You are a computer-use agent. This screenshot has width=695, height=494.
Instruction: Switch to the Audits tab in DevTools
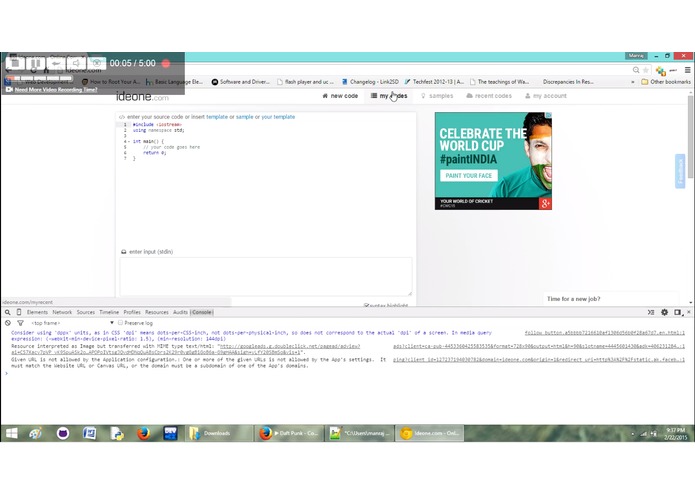click(180, 312)
